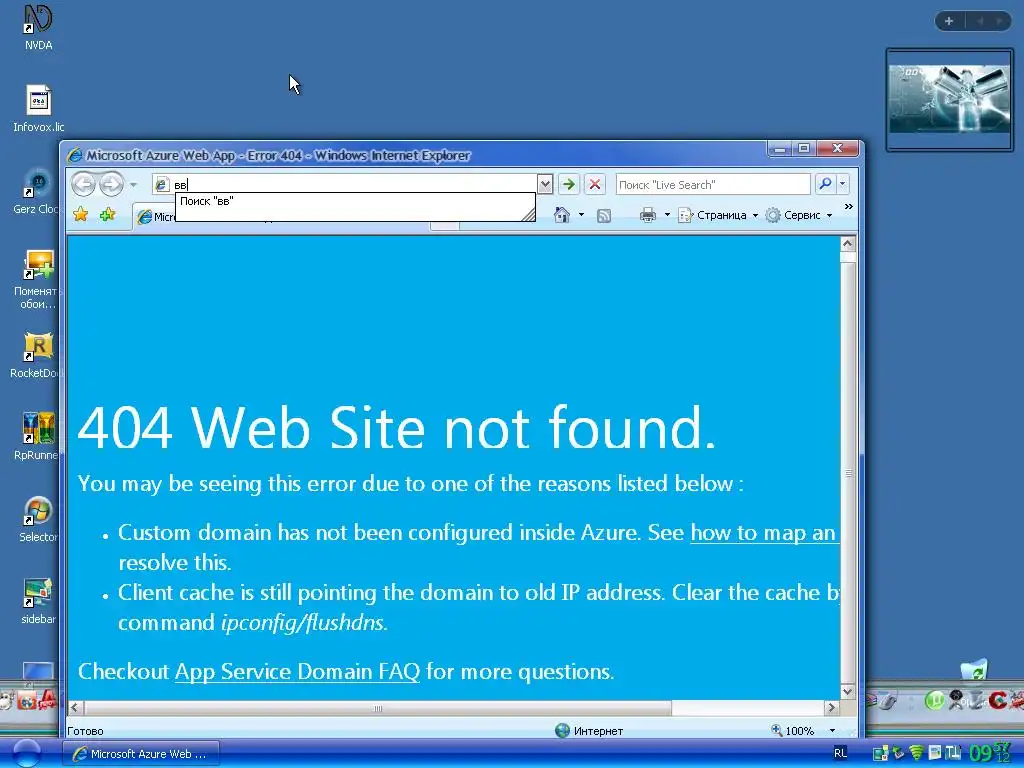This screenshot has width=1024, height=768.
Task: Click the sidebar gadget picture thumbnail
Action: 949,99
